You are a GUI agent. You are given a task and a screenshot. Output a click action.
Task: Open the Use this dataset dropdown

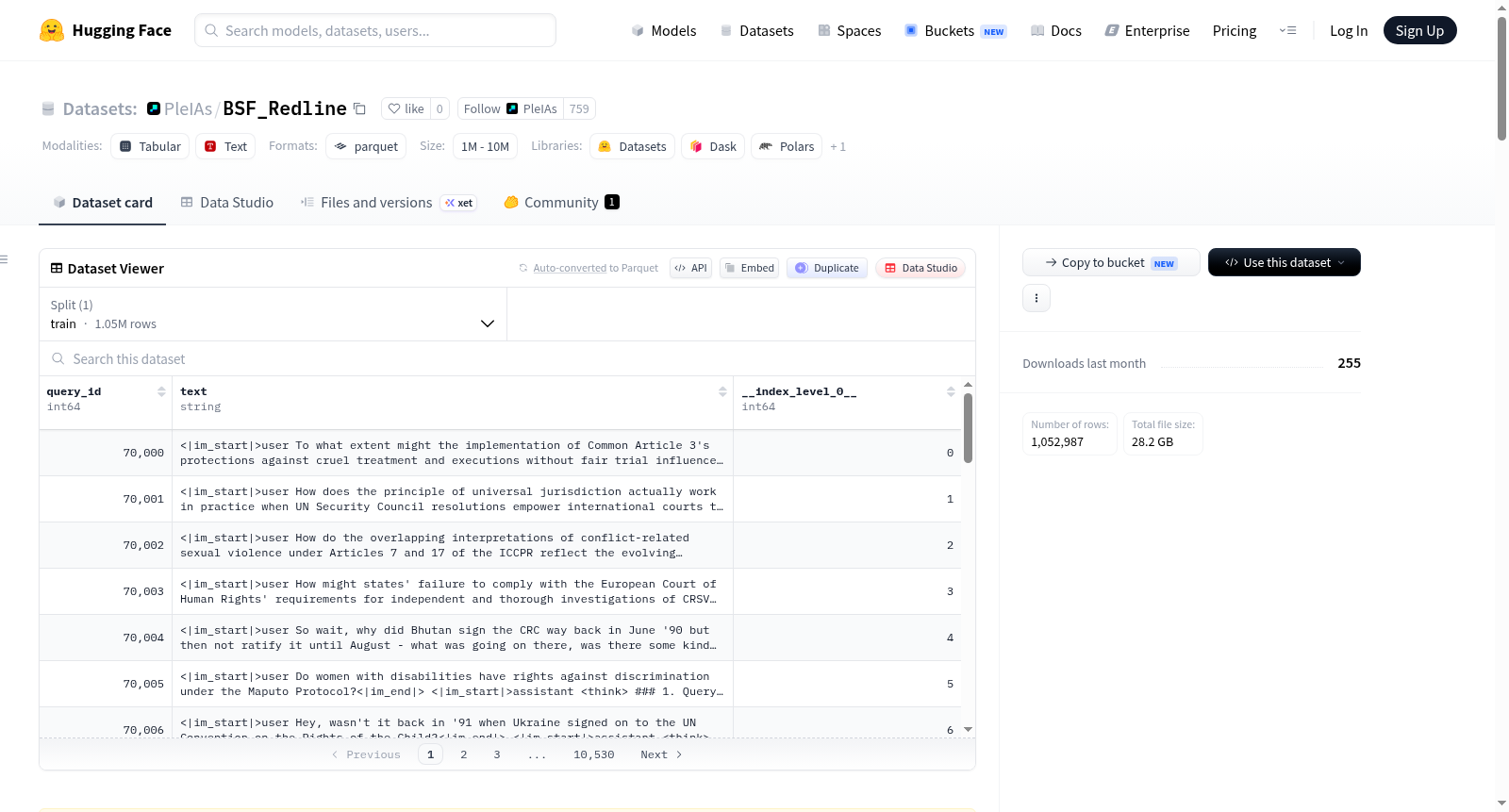pyautogui.click(x=1285, y=262)
